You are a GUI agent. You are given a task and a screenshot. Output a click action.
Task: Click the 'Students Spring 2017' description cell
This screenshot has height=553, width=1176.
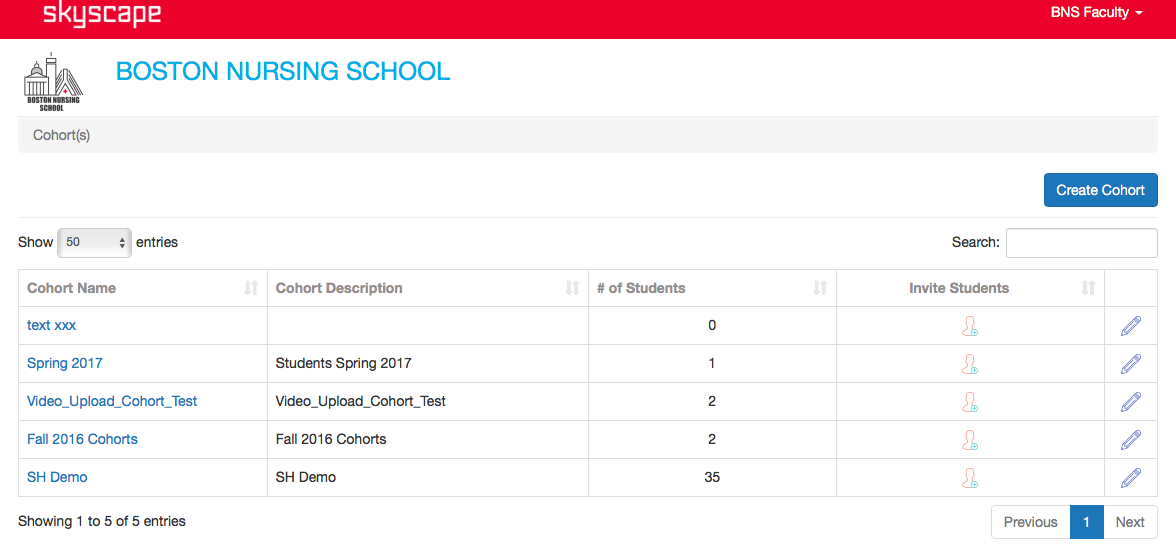(428, 364)
